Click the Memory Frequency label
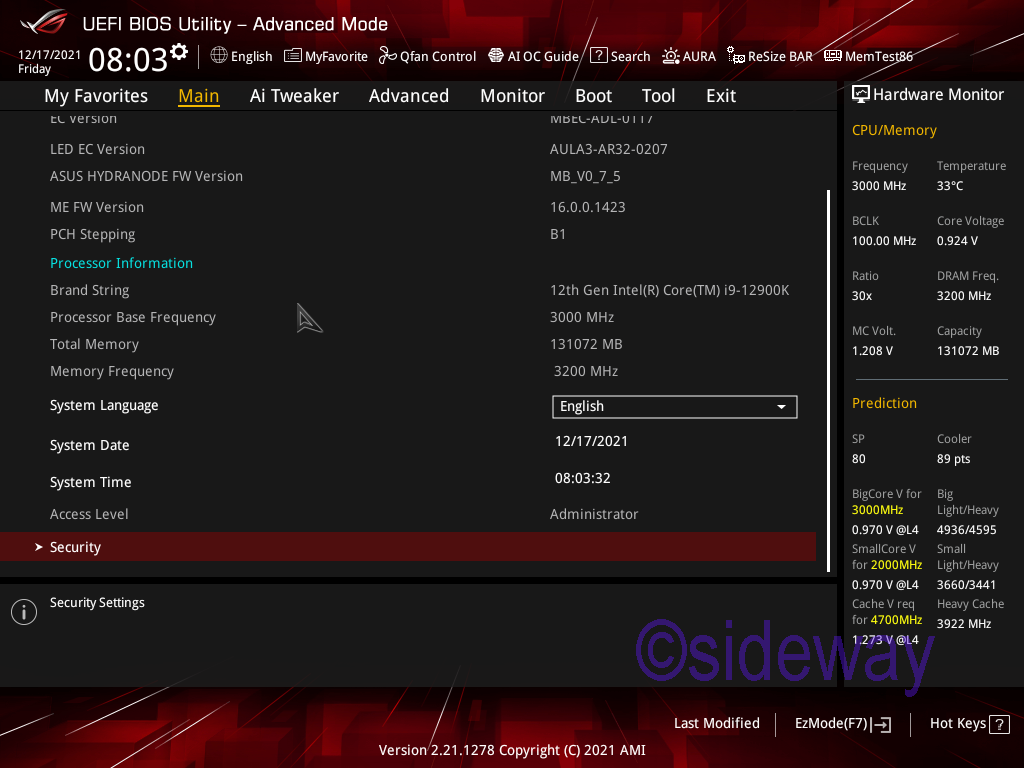This screenshot has width=1024, height=768. click(x=112, y=372)
